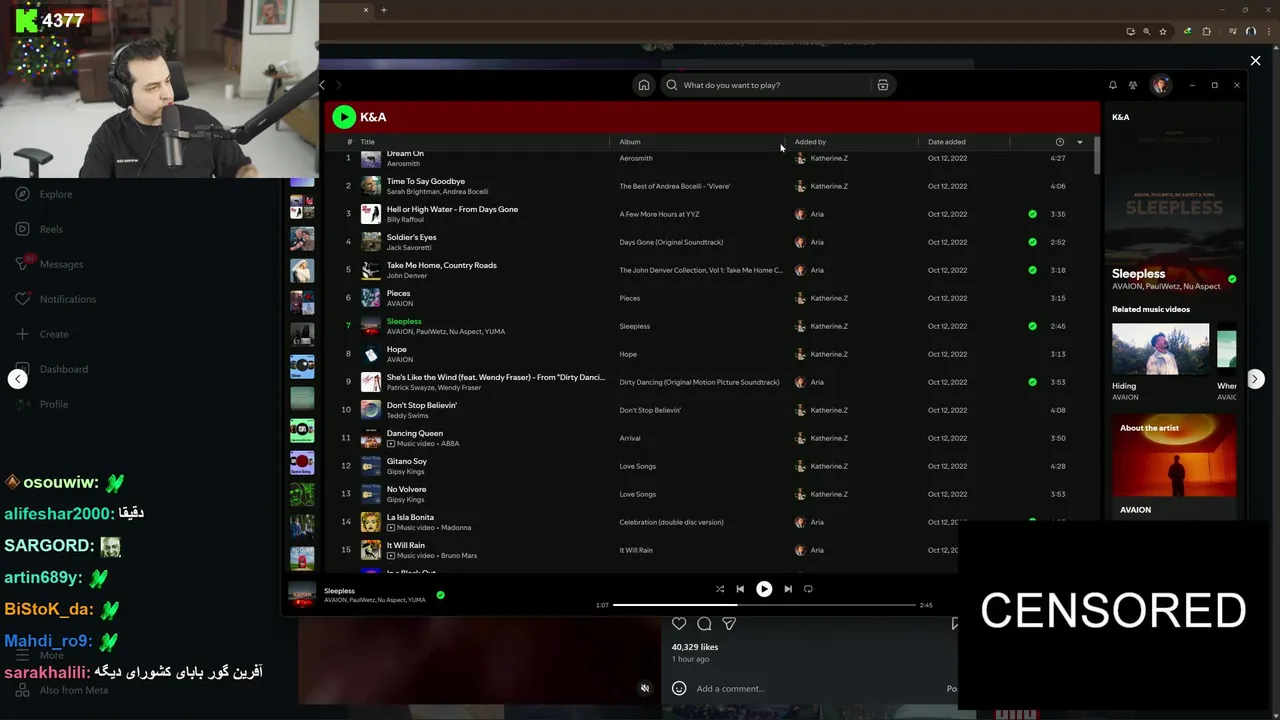Toggle repeat in Spotify player bar
Image resolution: width=1280 pixels, height=720 pixels.
point(808,589)
